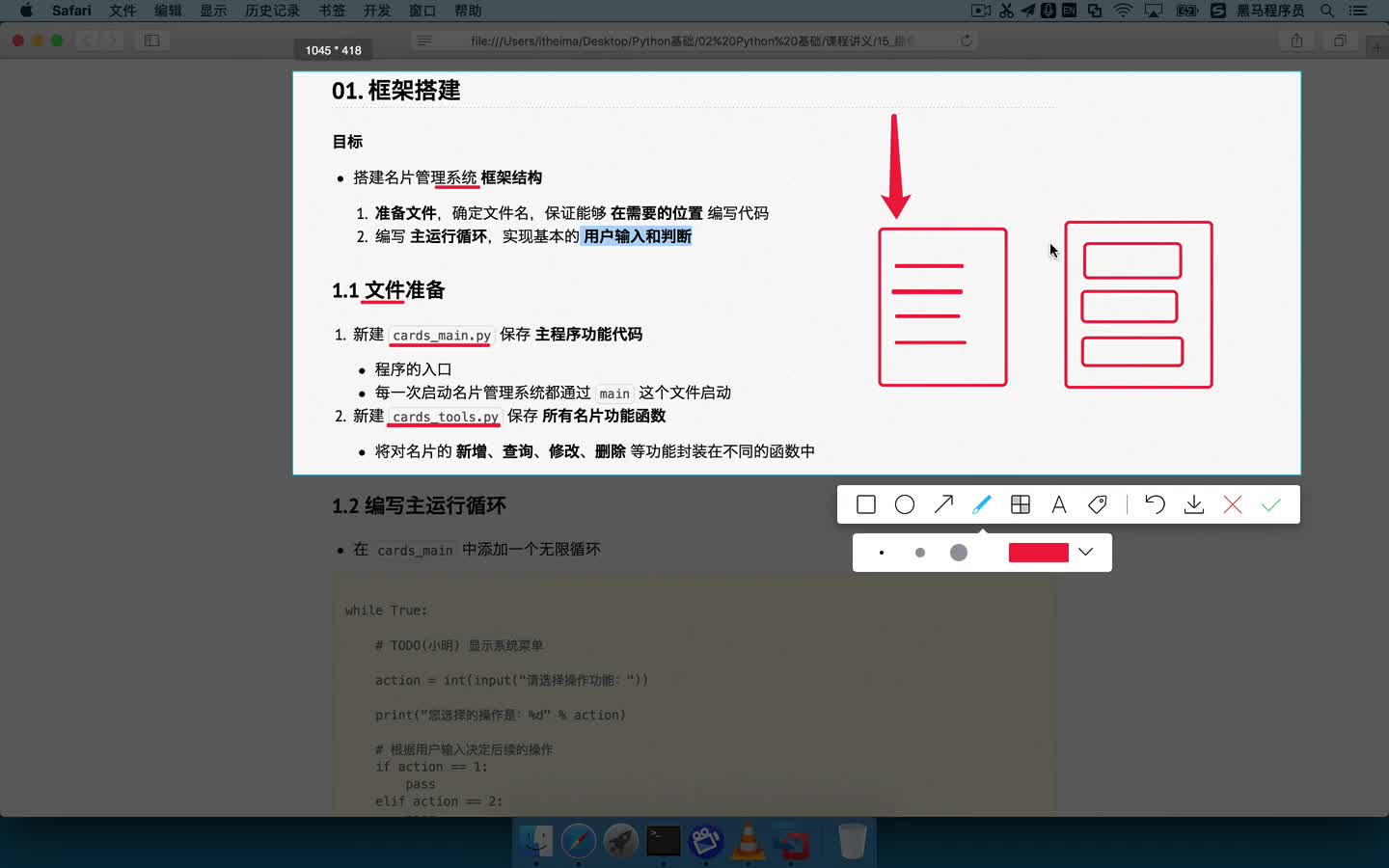
Task: Select the arrow drawing tool
Action: point(943,503)
